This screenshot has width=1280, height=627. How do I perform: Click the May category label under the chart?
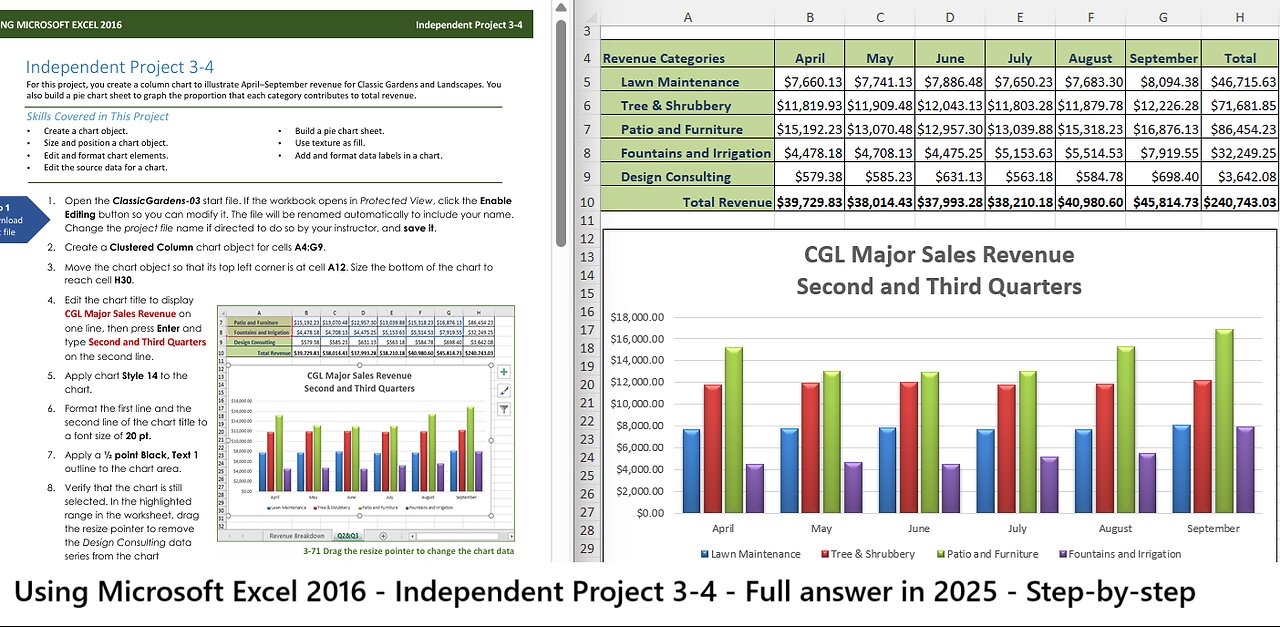click(821, 529)
